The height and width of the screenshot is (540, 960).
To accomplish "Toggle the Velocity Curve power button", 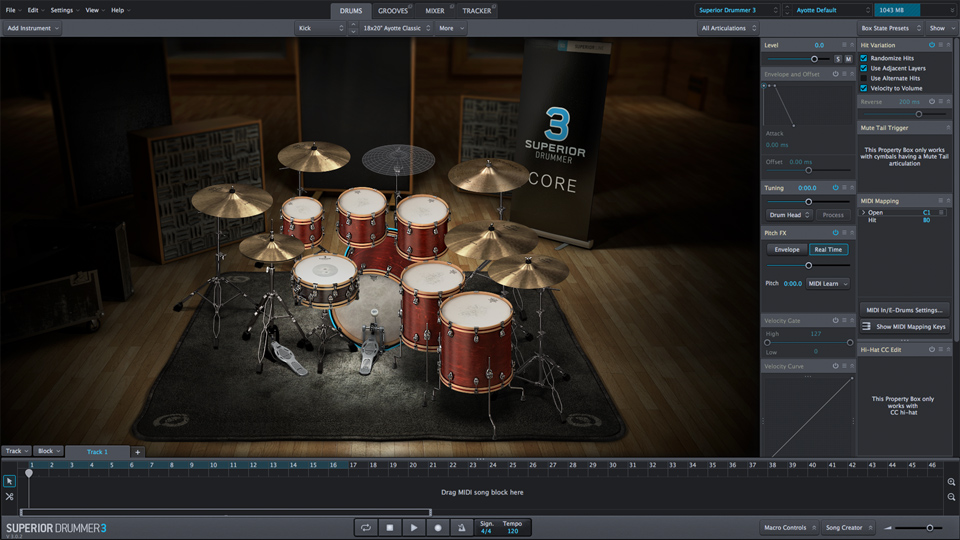I will 835,366.
